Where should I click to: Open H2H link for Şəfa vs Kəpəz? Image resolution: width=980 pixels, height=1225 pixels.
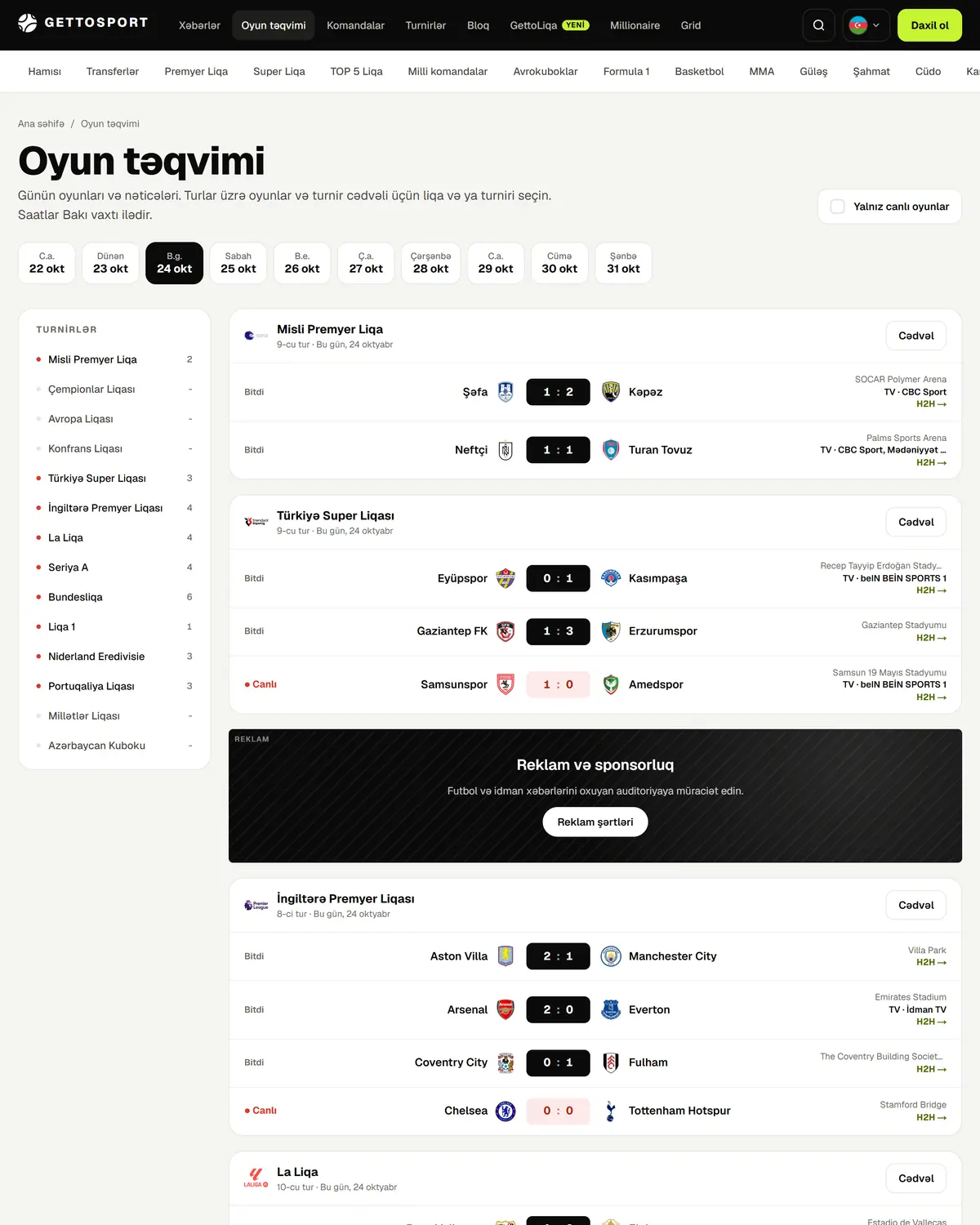(931, 404)
